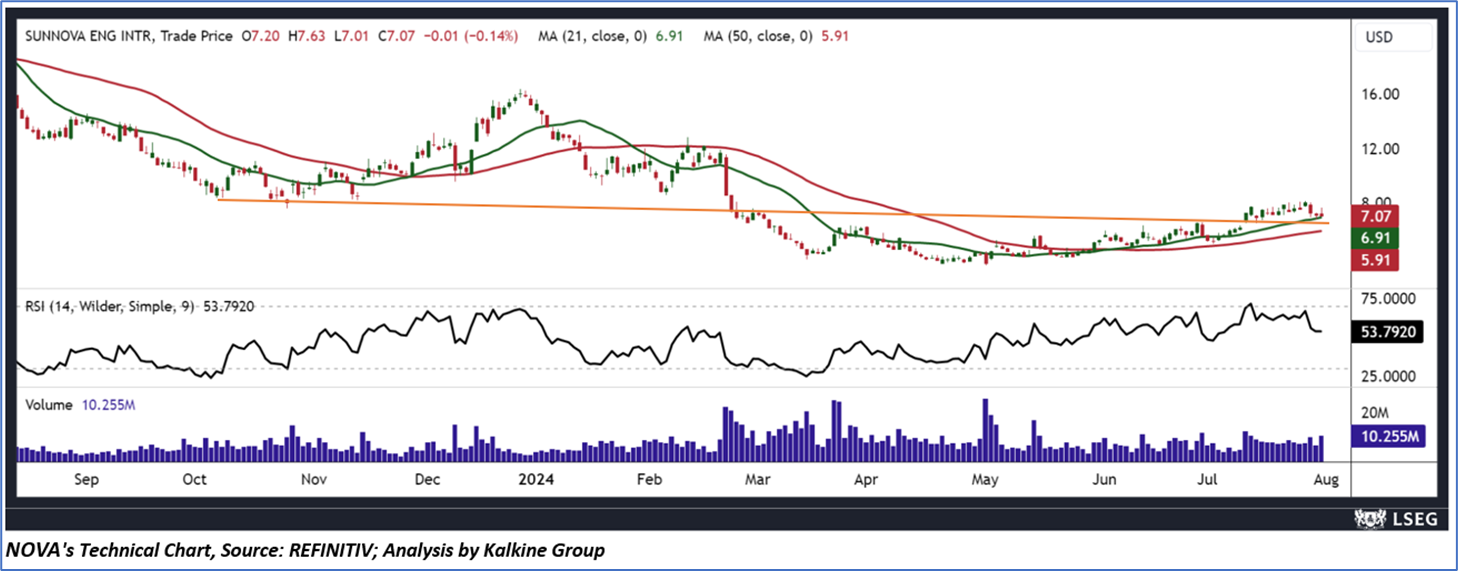
Task: Click the 25.0000 RSI axis label
Action: 1386,377
